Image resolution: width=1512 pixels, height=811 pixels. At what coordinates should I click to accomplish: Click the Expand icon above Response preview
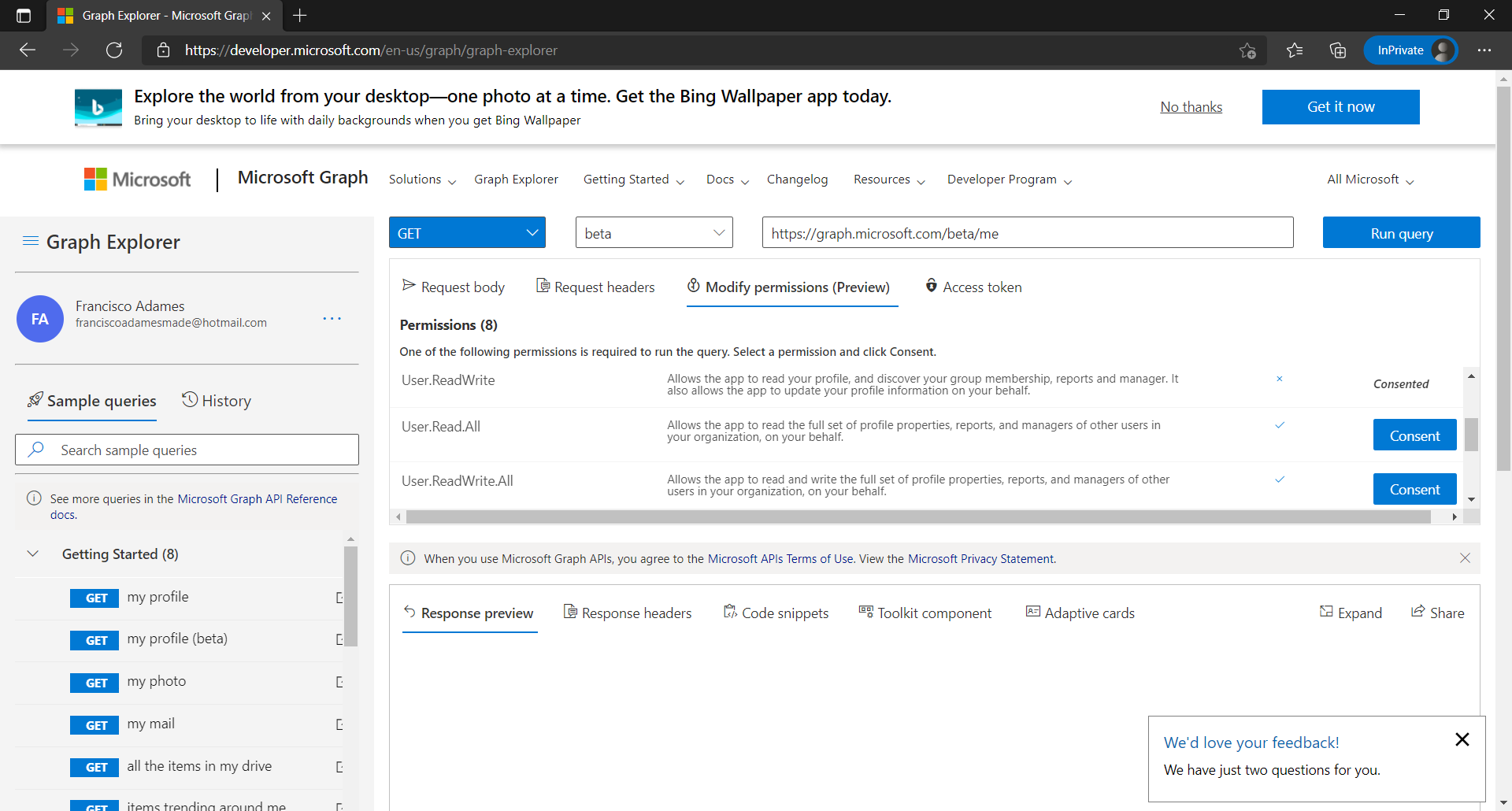coord(1327,612)
